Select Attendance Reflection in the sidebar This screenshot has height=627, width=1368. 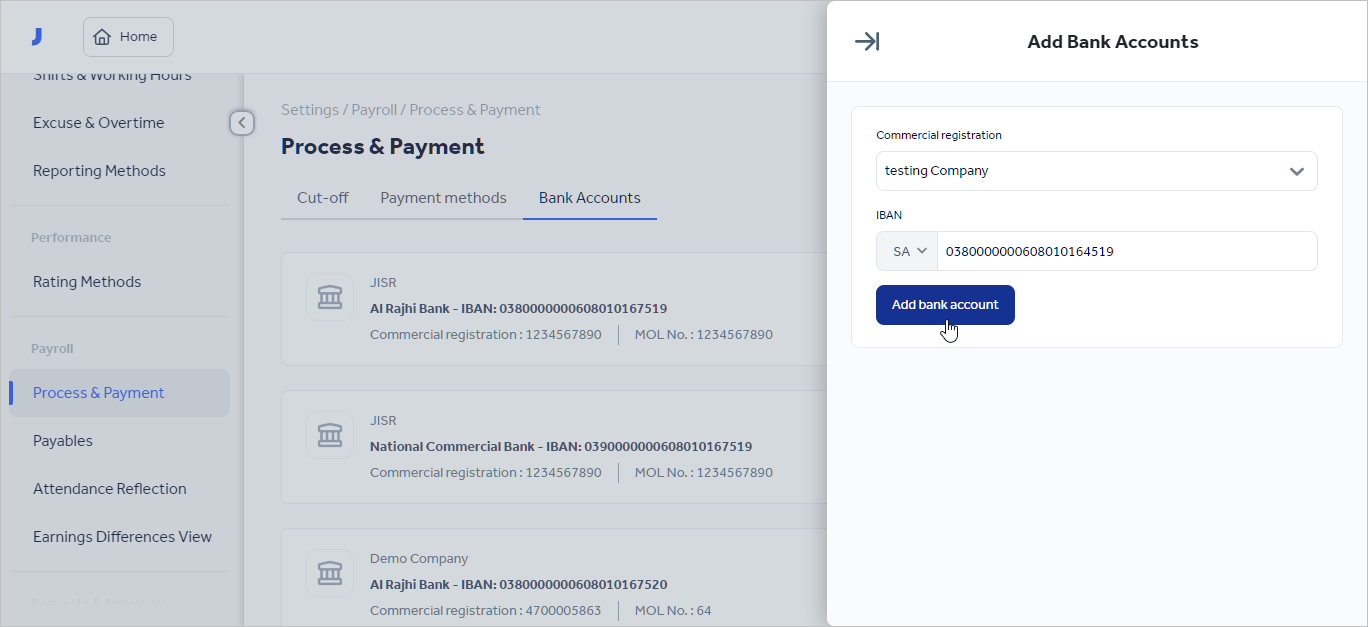(x=110, y=488)
